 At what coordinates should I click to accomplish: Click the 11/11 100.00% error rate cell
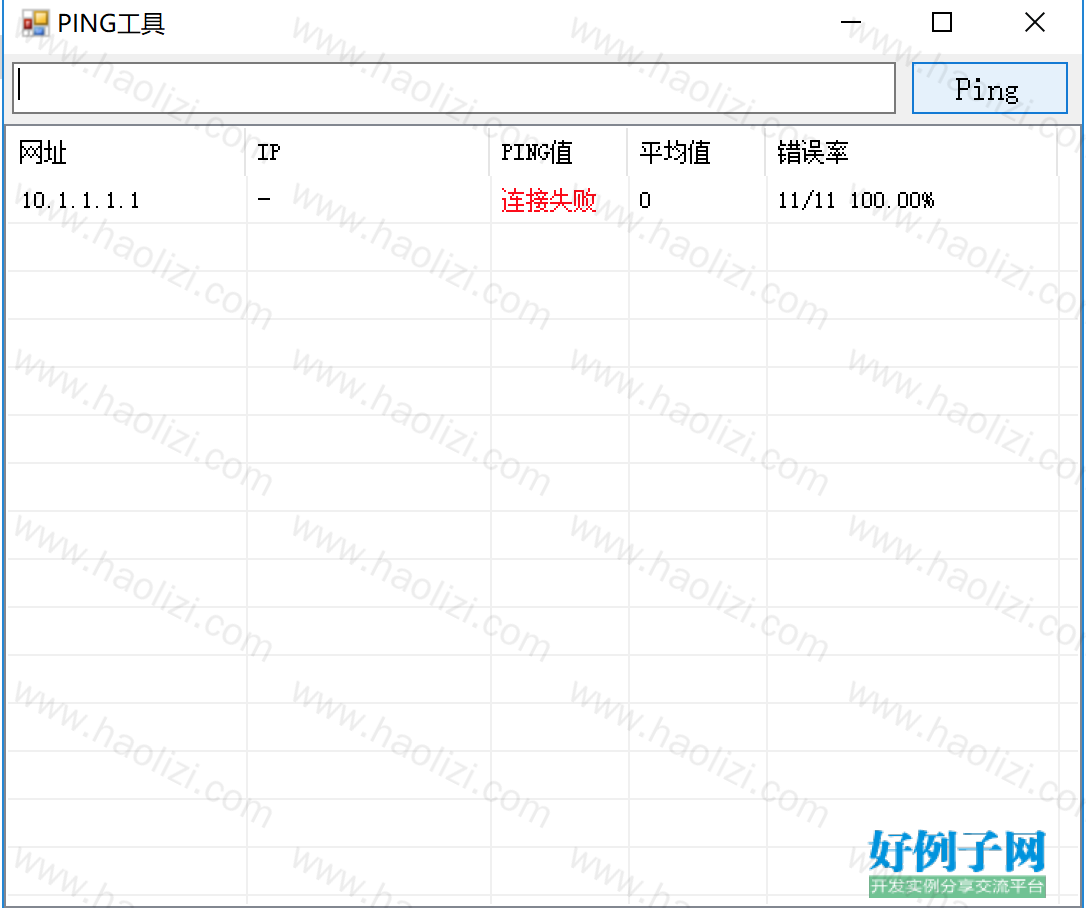pos(855,200)
